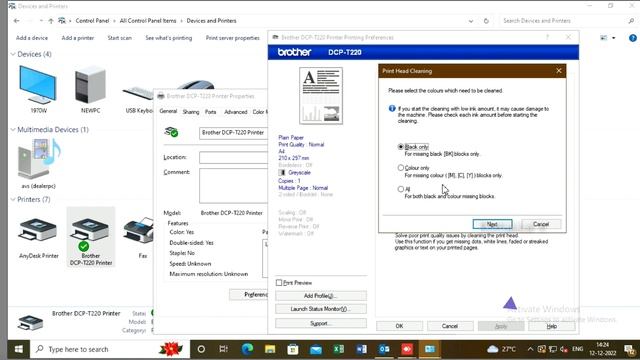Open Outlook from the taskbar

(384, 349)
